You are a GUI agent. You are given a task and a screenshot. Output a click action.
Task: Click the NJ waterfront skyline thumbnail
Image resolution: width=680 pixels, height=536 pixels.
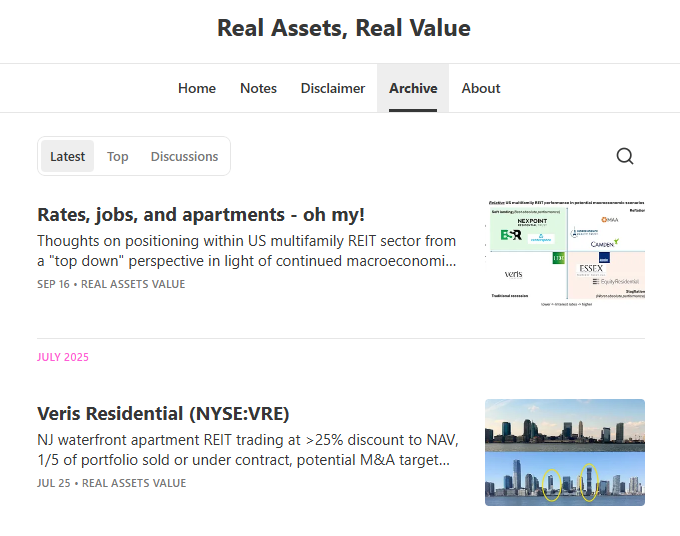565,452
